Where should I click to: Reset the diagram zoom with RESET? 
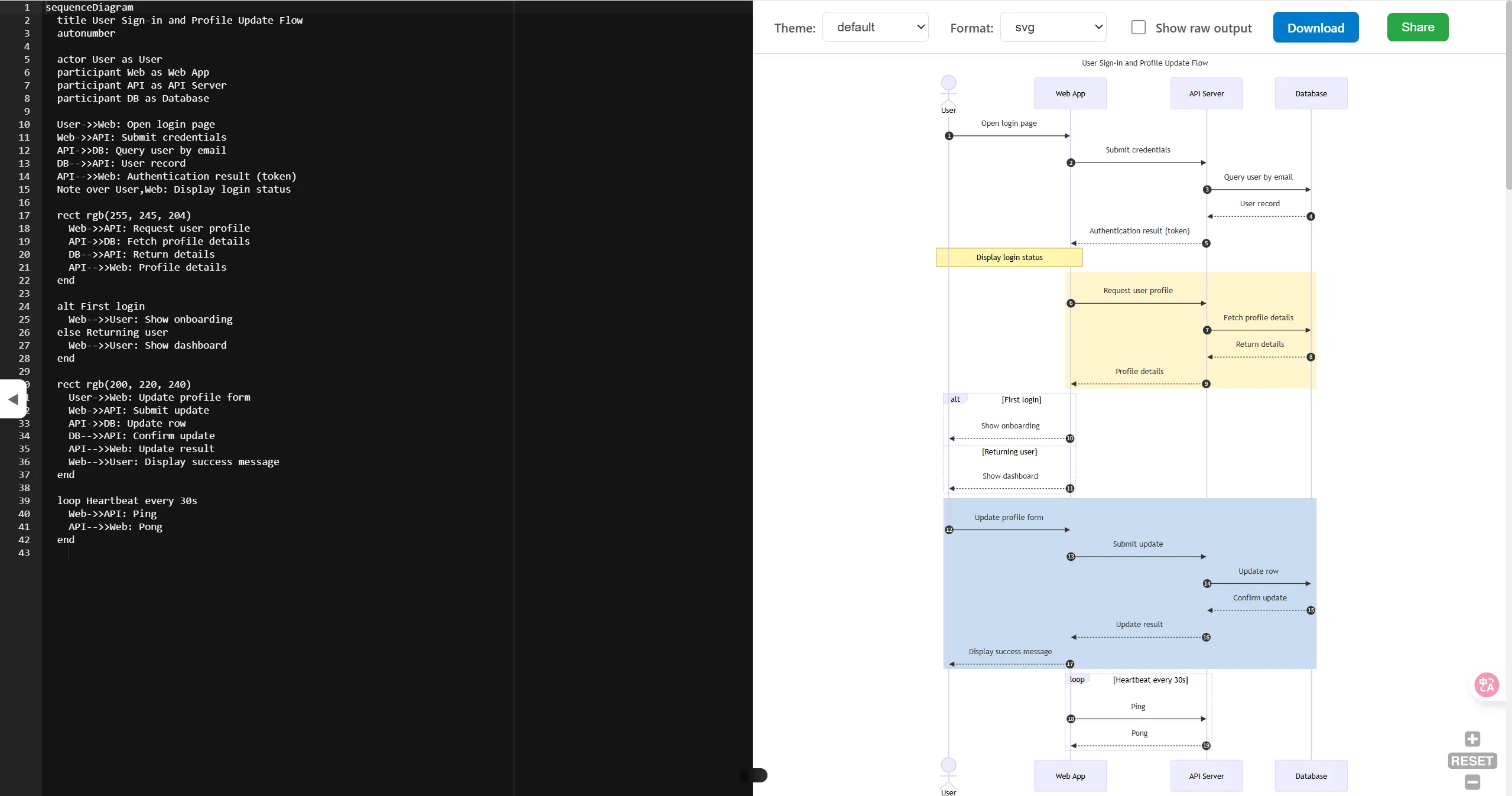(x=1472, y=761)
